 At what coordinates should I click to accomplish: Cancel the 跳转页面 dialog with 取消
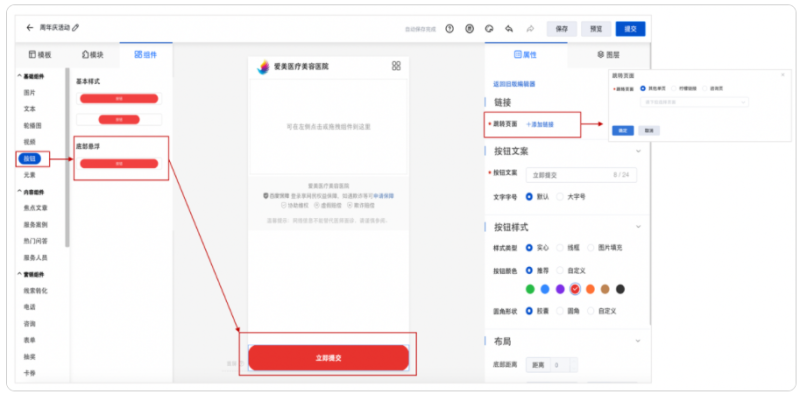point(649,131)
